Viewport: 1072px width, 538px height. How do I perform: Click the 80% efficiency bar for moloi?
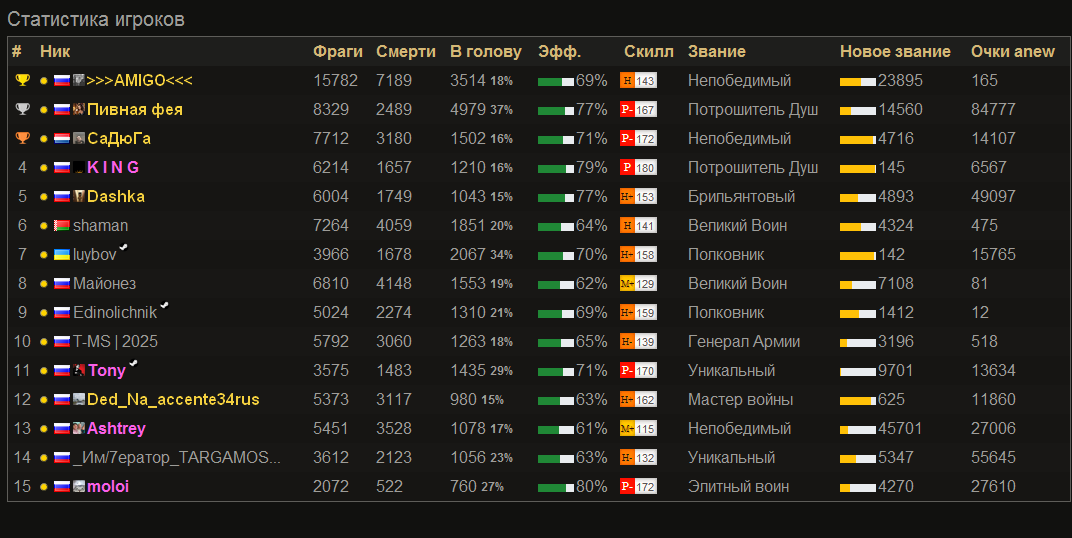[556, 487]
